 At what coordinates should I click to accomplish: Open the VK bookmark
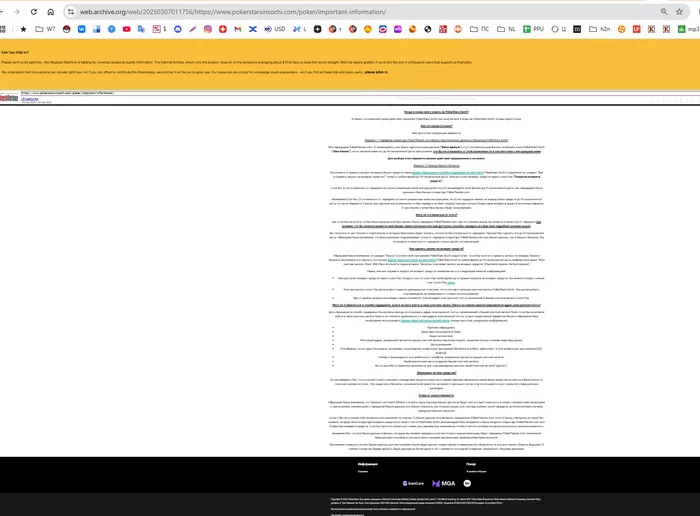(x=82, y=29)
